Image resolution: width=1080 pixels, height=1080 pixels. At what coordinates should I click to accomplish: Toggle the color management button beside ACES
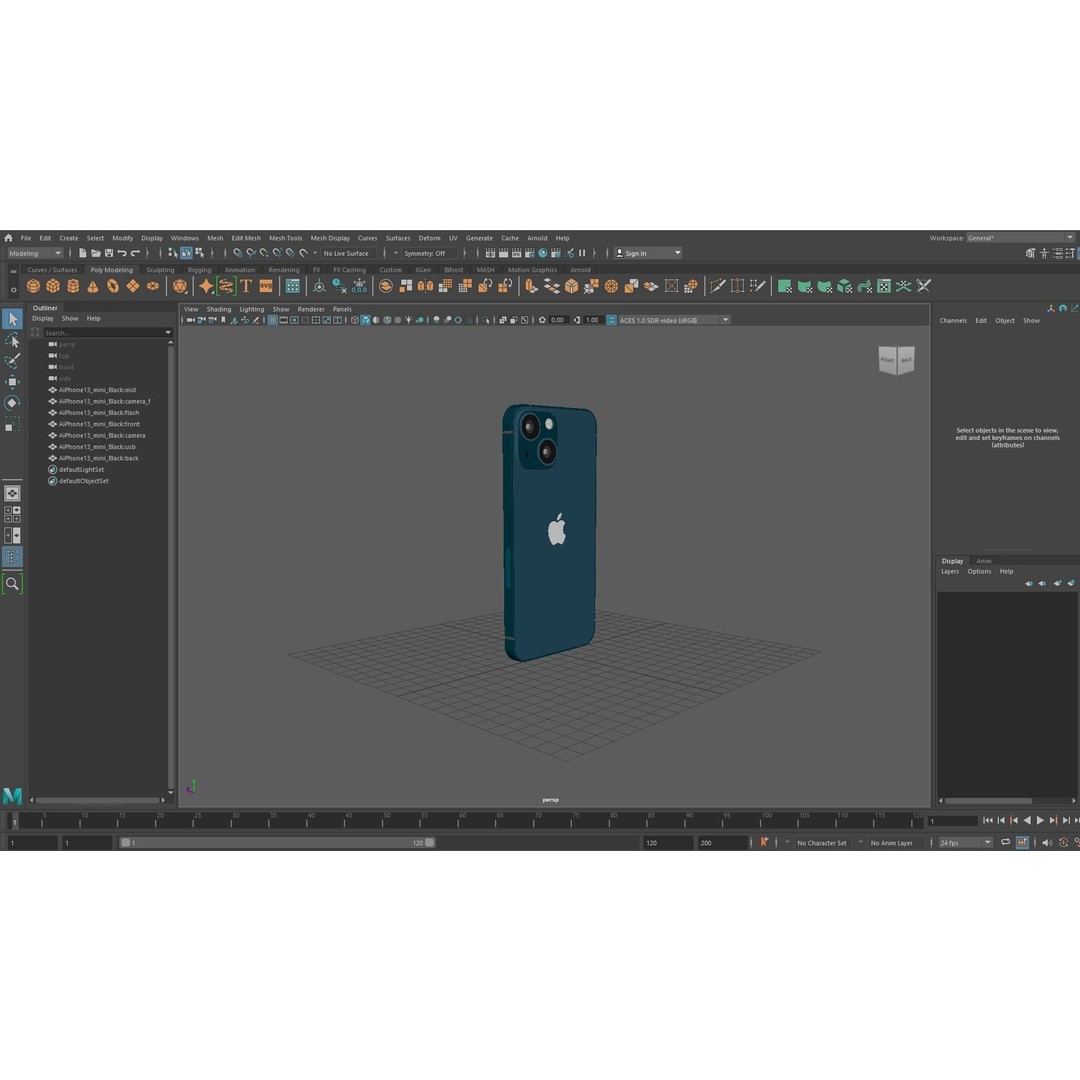pos(611,320)
